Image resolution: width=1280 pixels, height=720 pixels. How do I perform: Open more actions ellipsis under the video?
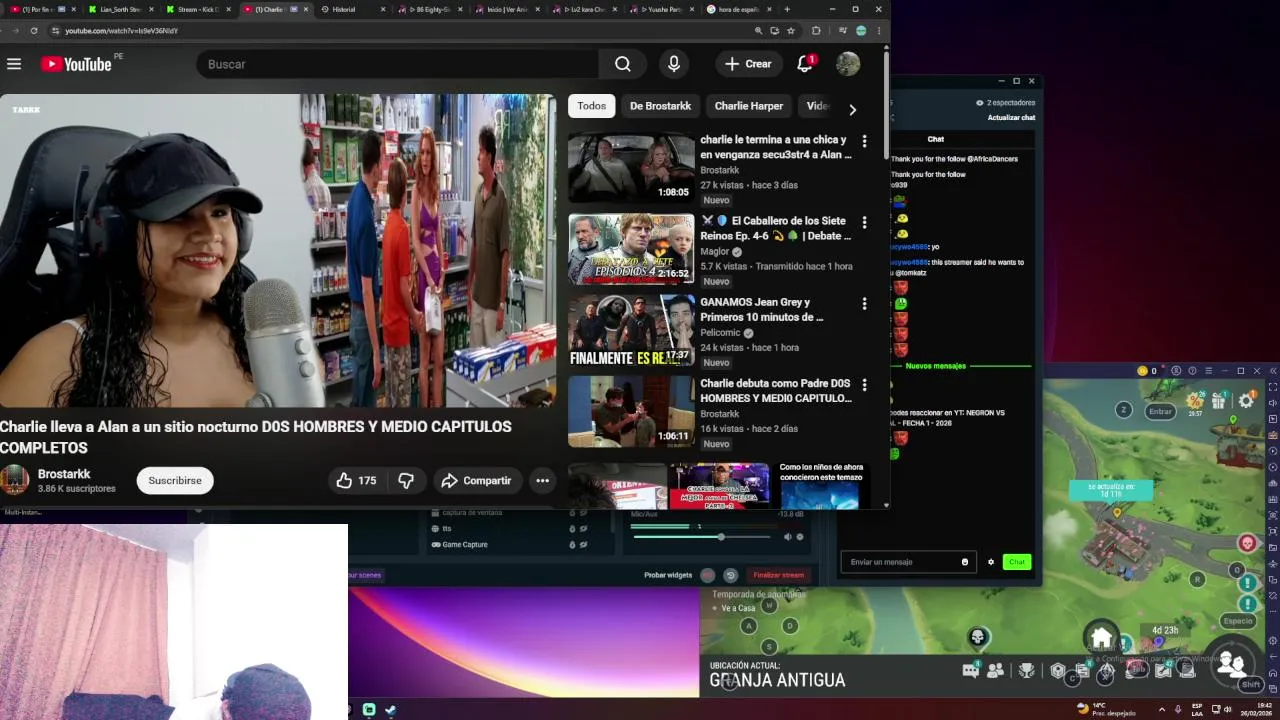pos(542,481)
